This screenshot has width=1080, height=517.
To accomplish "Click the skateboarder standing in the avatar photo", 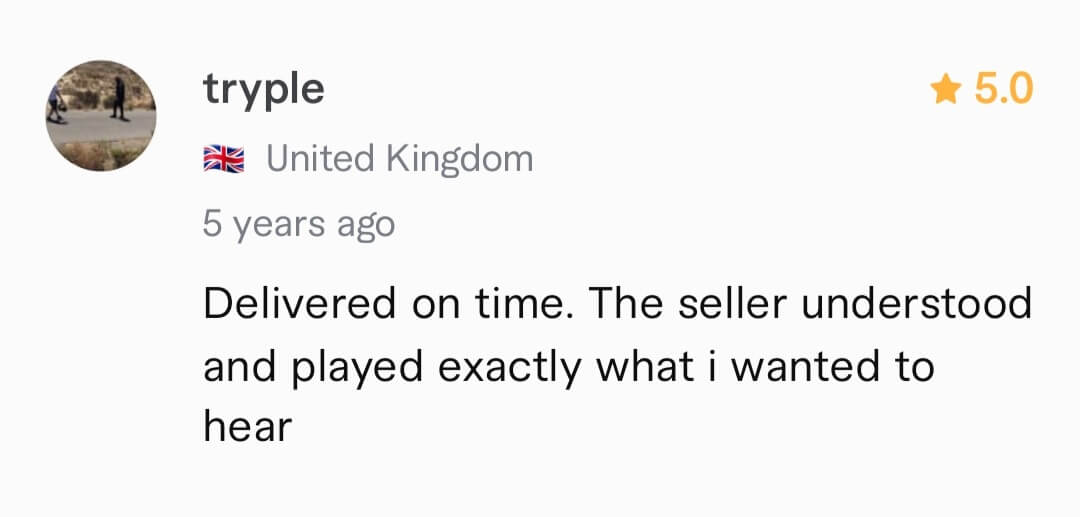I will point(119,98).
